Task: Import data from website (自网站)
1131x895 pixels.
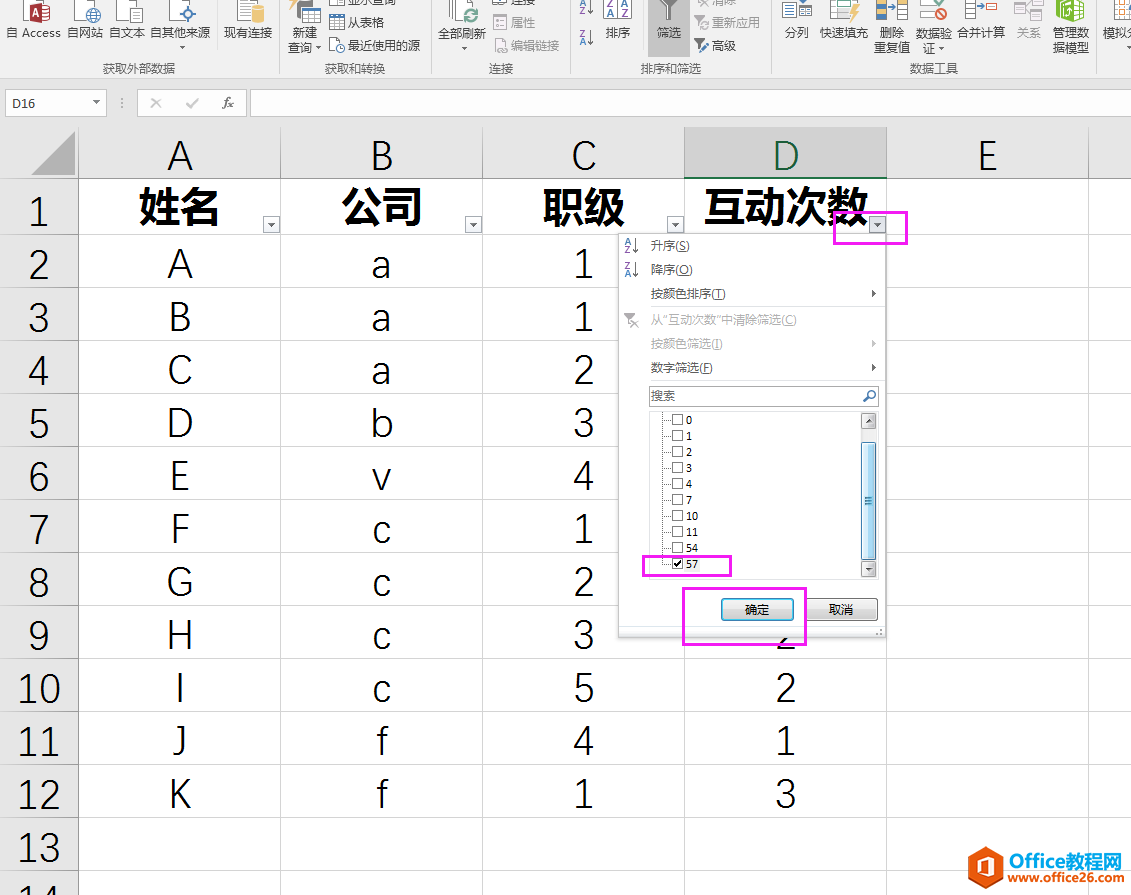Action: click(x=85, y=20)
